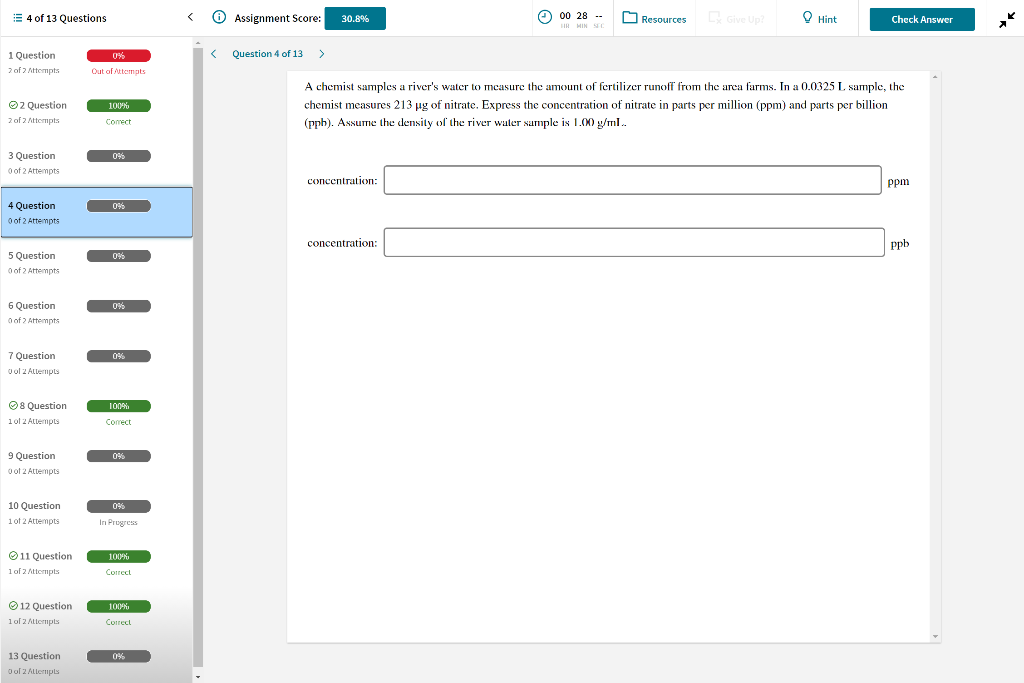Click the ppm concentration input field
This screenshot has height=683, width=1024.
tap(632, 180)
